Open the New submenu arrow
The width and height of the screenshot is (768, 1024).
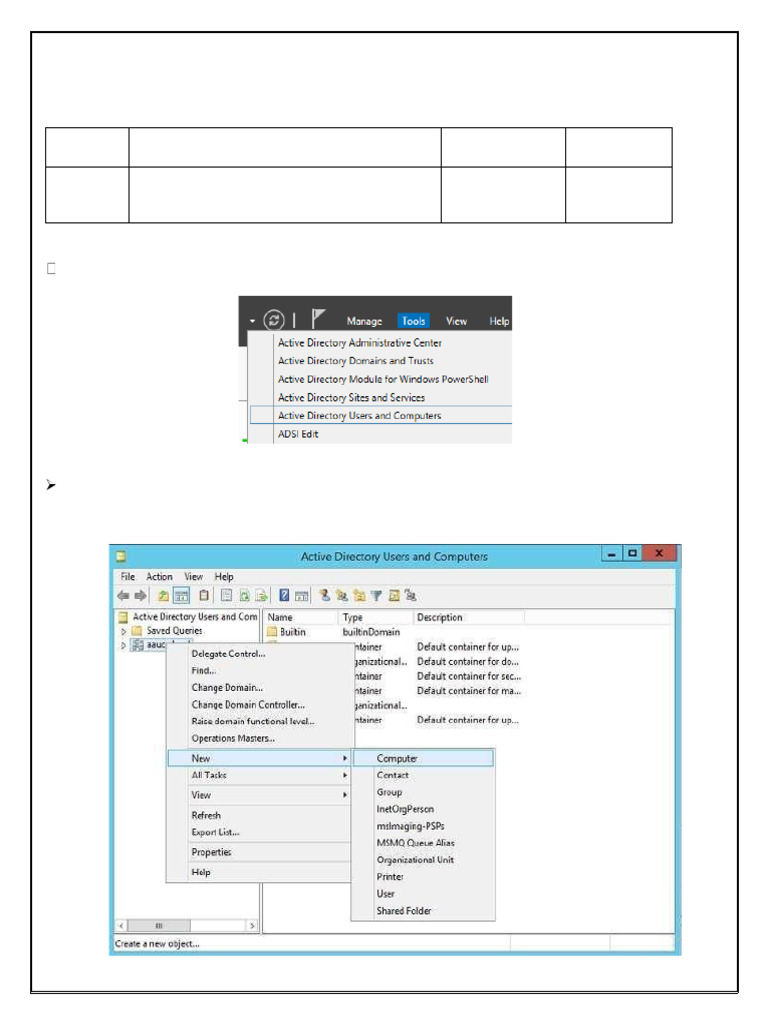click(345, 758)
